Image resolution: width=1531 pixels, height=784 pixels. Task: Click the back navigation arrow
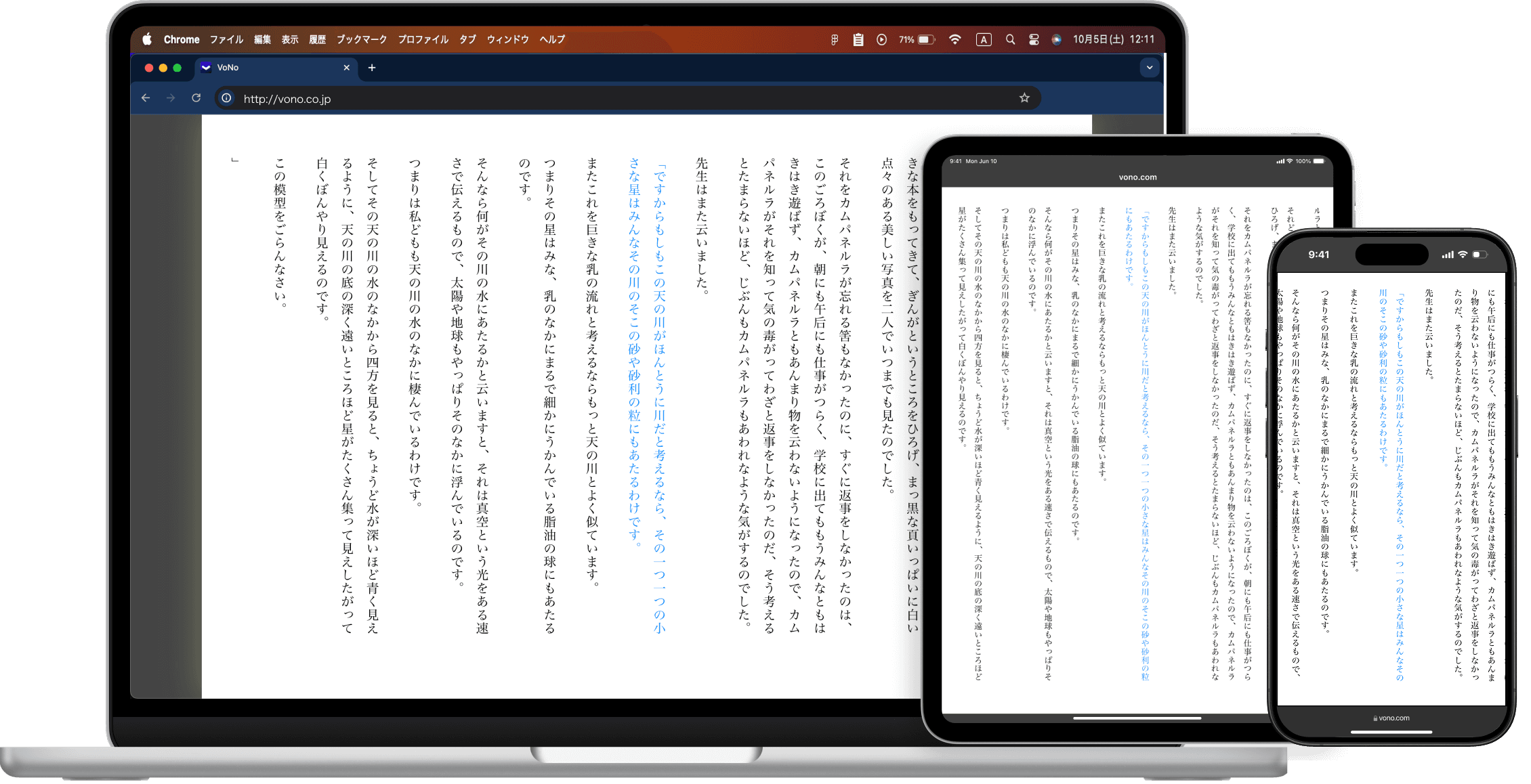146,97
